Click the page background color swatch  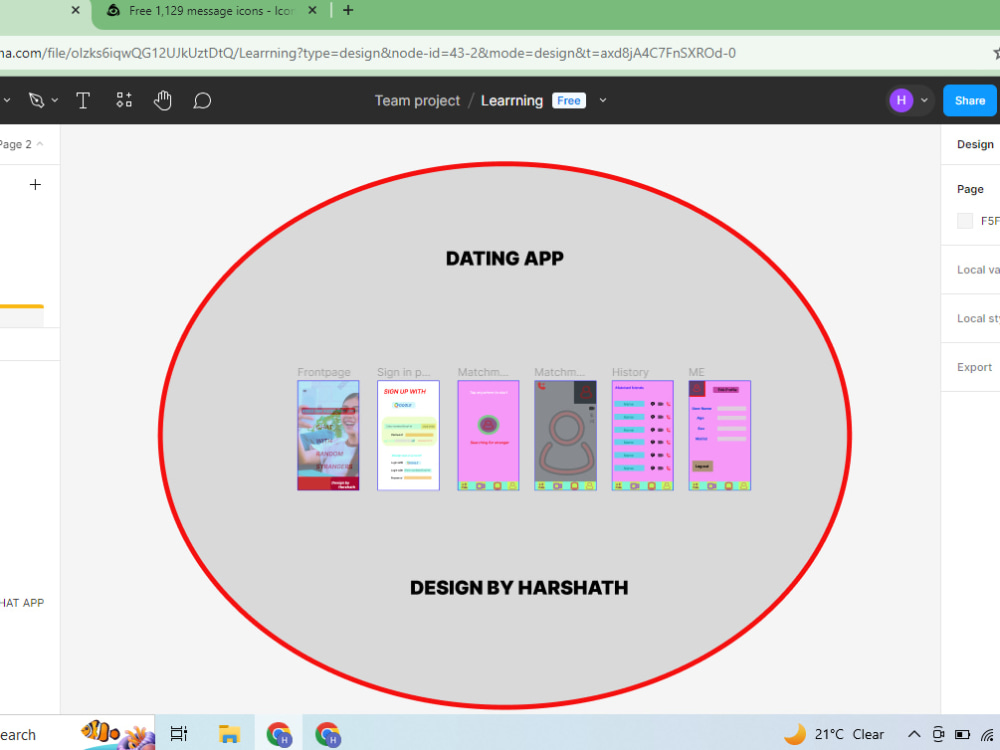tap(965, 221)
